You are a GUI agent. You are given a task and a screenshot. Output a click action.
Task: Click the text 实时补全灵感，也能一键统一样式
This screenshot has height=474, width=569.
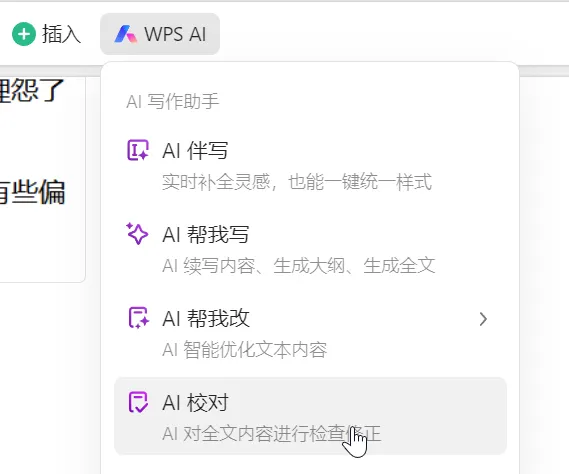pos(297,182)
